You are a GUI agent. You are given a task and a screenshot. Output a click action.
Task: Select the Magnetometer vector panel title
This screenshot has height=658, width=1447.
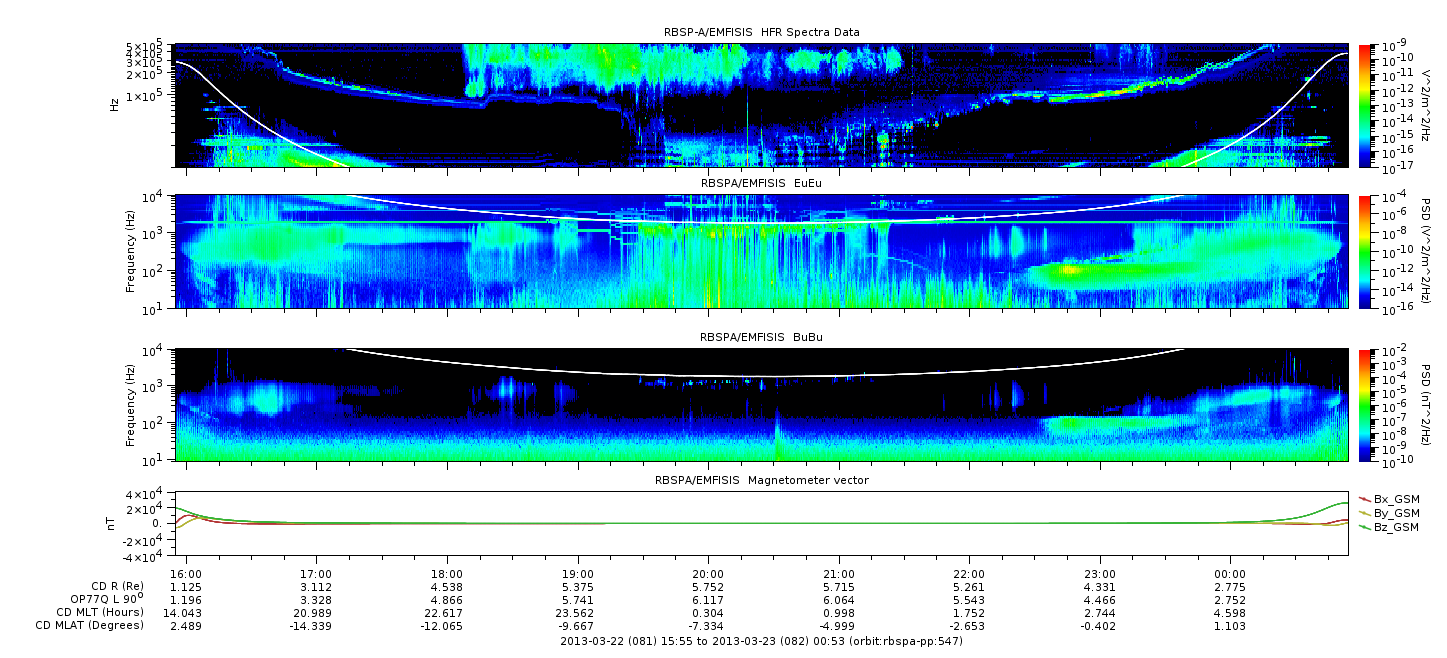point(761,480)
